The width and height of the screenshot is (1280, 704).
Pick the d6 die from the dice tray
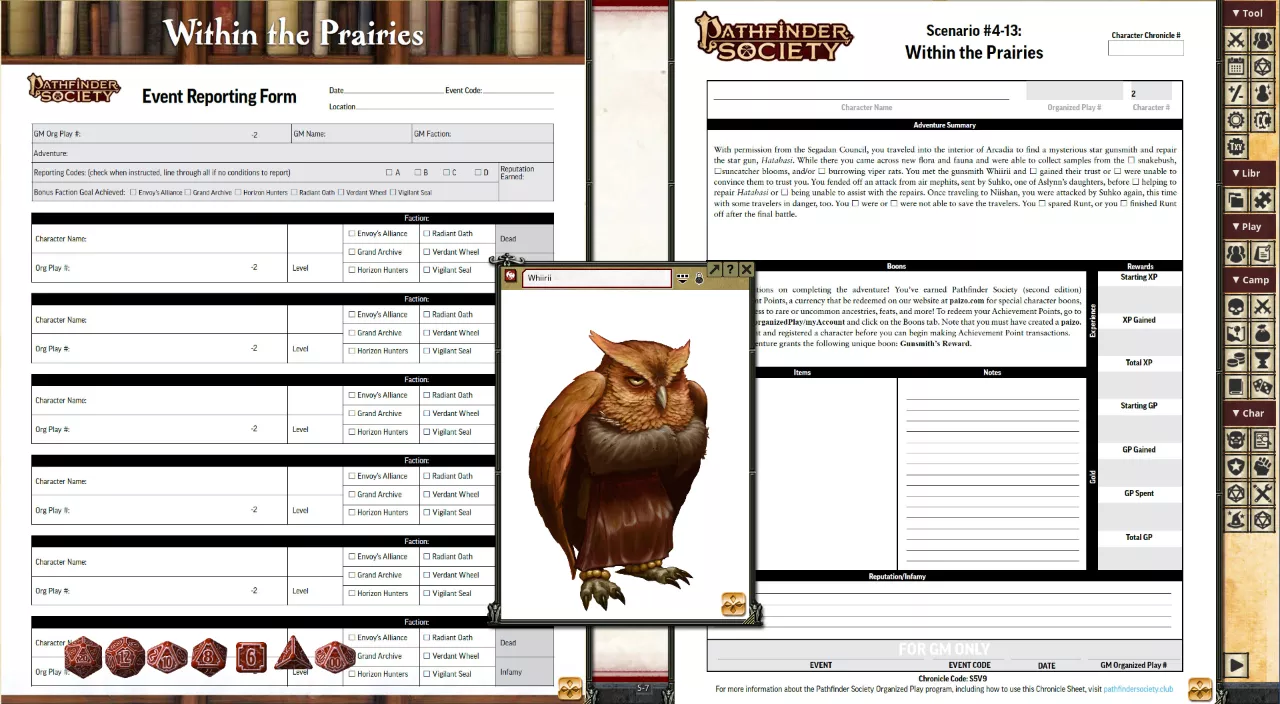(251, 657)
